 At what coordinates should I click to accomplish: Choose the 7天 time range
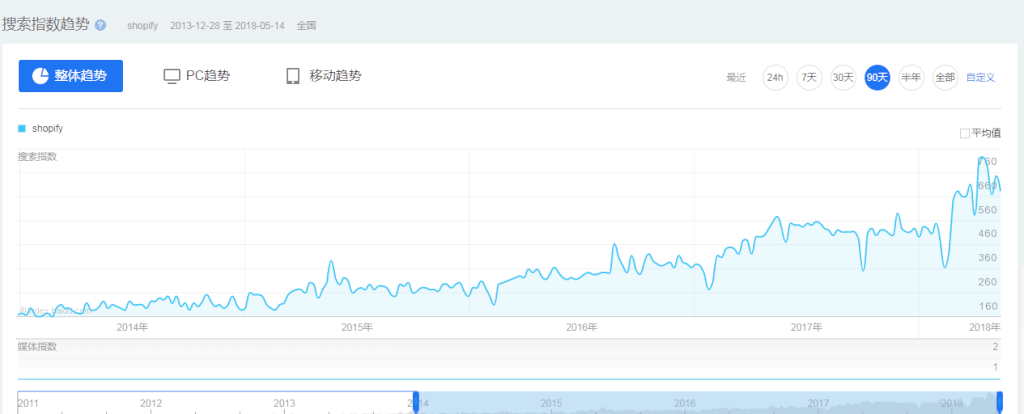coord(809,78)
